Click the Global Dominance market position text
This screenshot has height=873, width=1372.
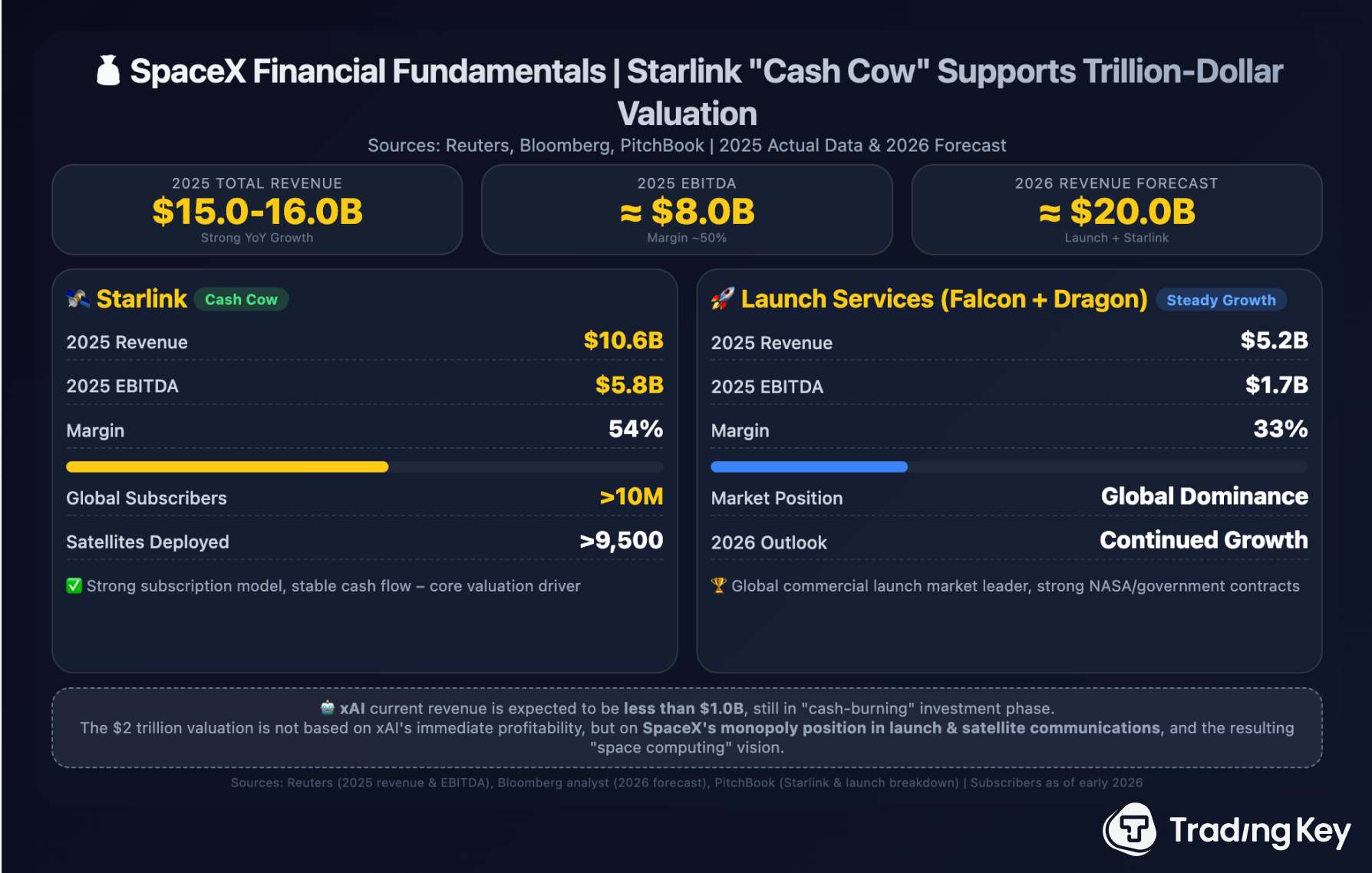click(x=1204, y=497)
